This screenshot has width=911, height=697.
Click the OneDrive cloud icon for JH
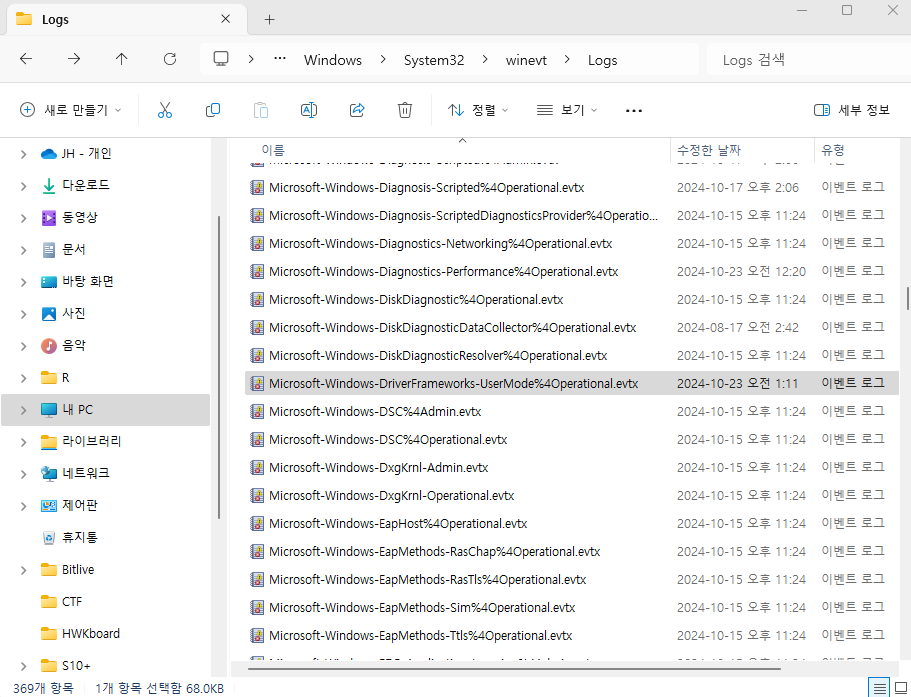pyautogui.click(x=49, y=154)
